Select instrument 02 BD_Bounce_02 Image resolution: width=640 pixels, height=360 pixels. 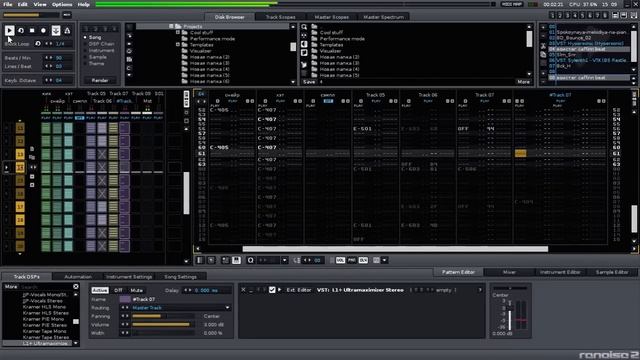pos(589,38)
